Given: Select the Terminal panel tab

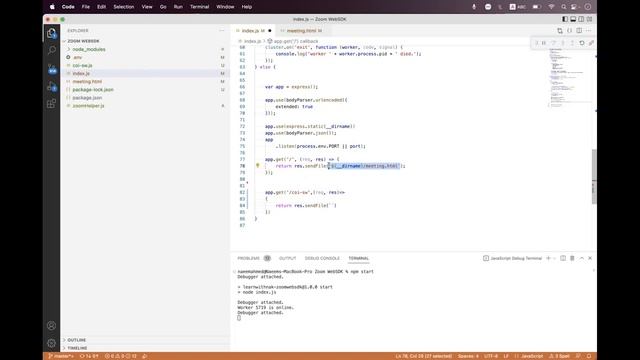Looking at the screenshot, I should click(x=358, y=258).
